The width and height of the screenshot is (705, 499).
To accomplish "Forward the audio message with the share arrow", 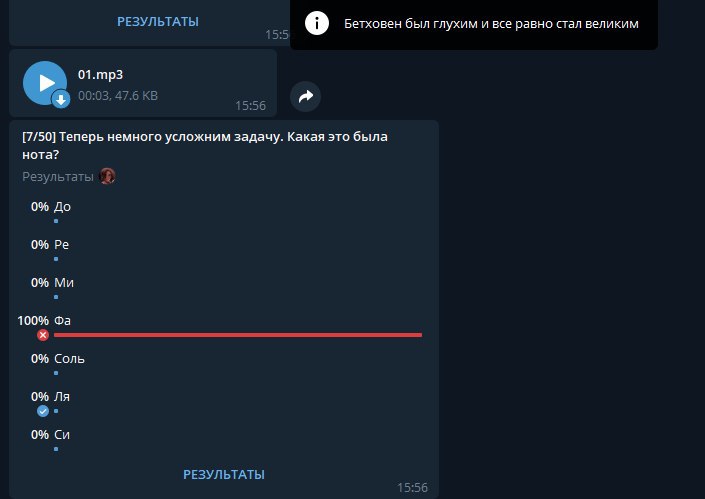I will (306, 96).
